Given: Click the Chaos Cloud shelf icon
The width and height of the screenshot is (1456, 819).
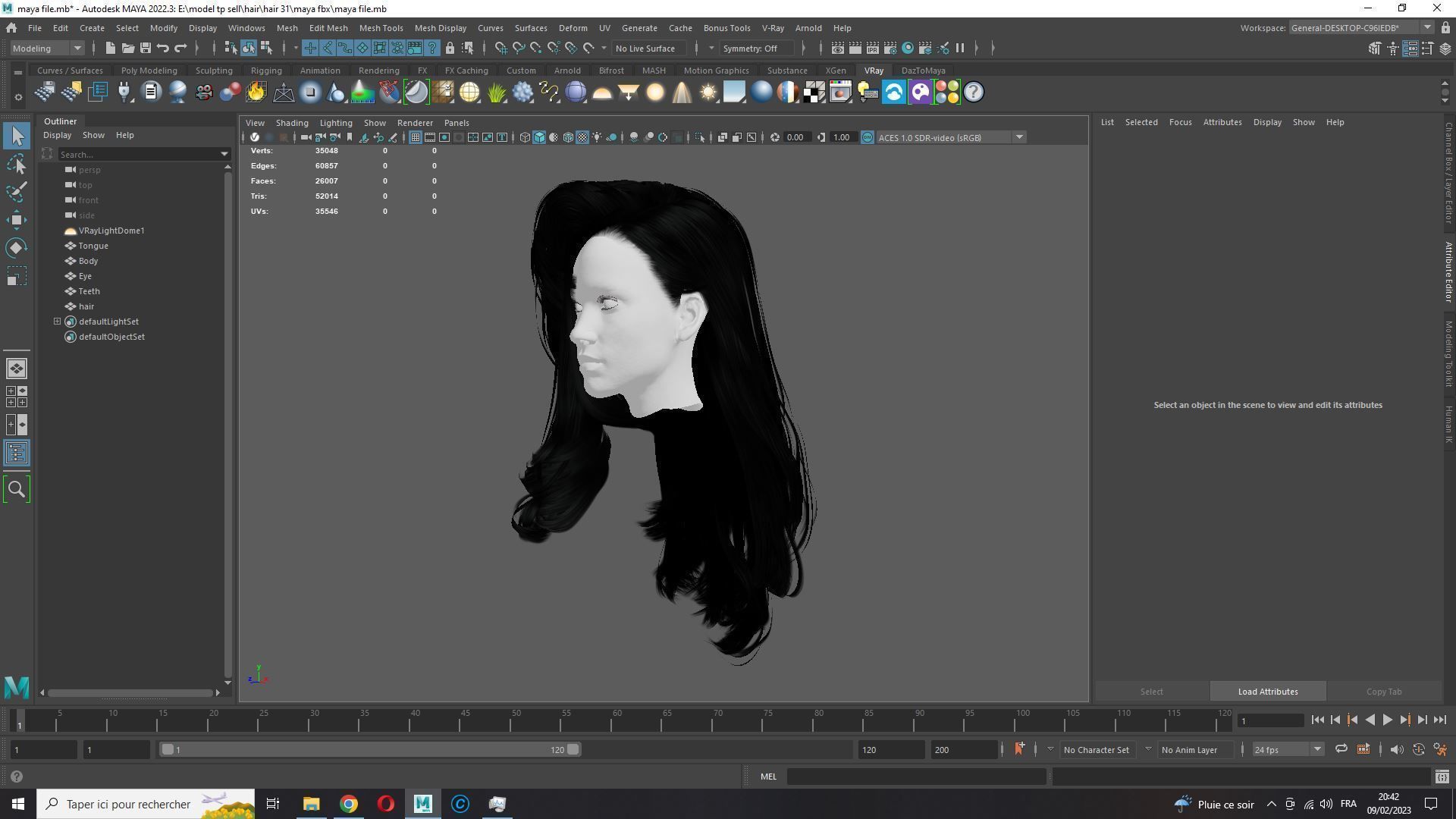Looking at the screenshot, I should (x=894, y=93).
